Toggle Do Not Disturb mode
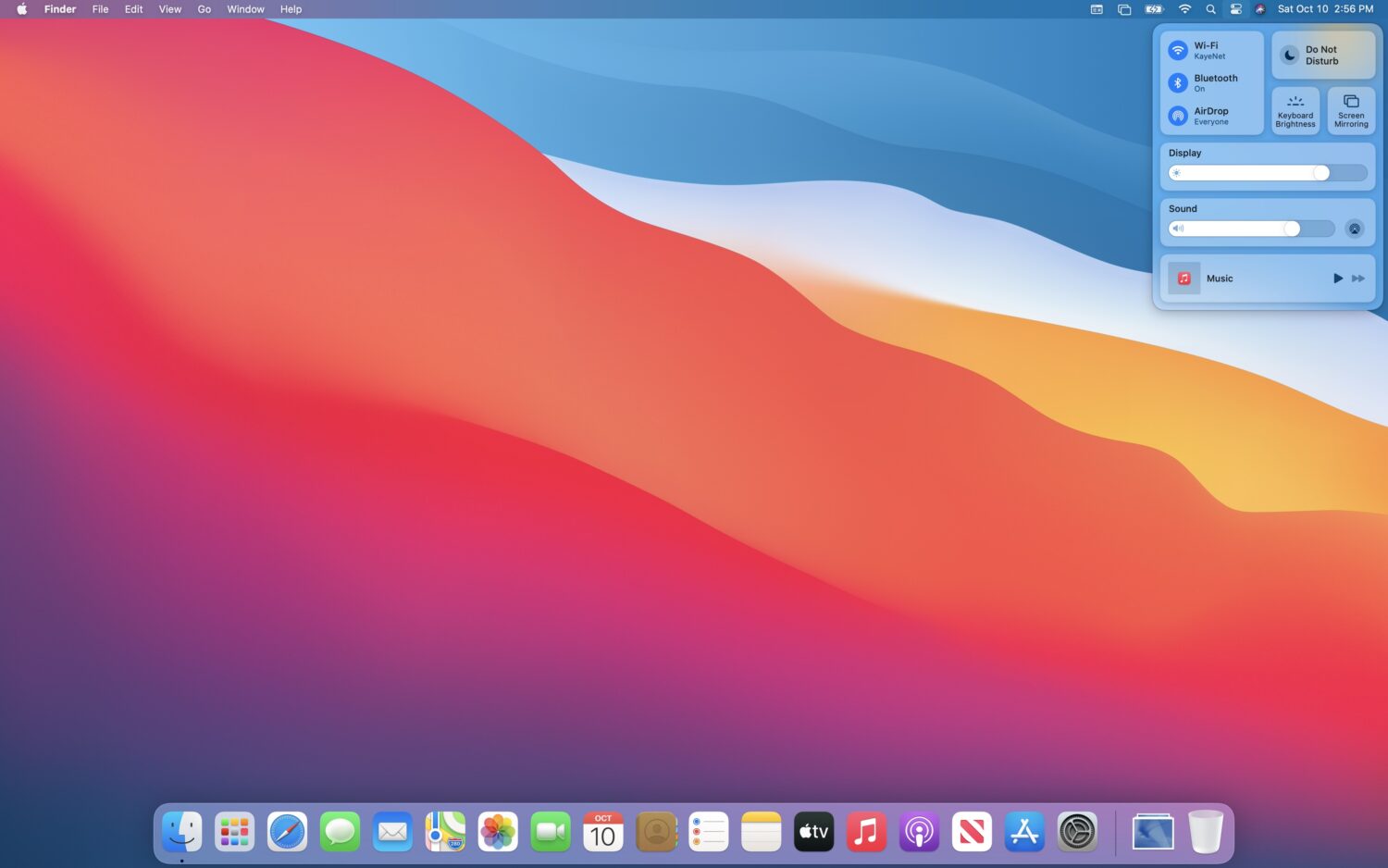Viewport: 1388px width, 868px height. (x=1322, y=55)
